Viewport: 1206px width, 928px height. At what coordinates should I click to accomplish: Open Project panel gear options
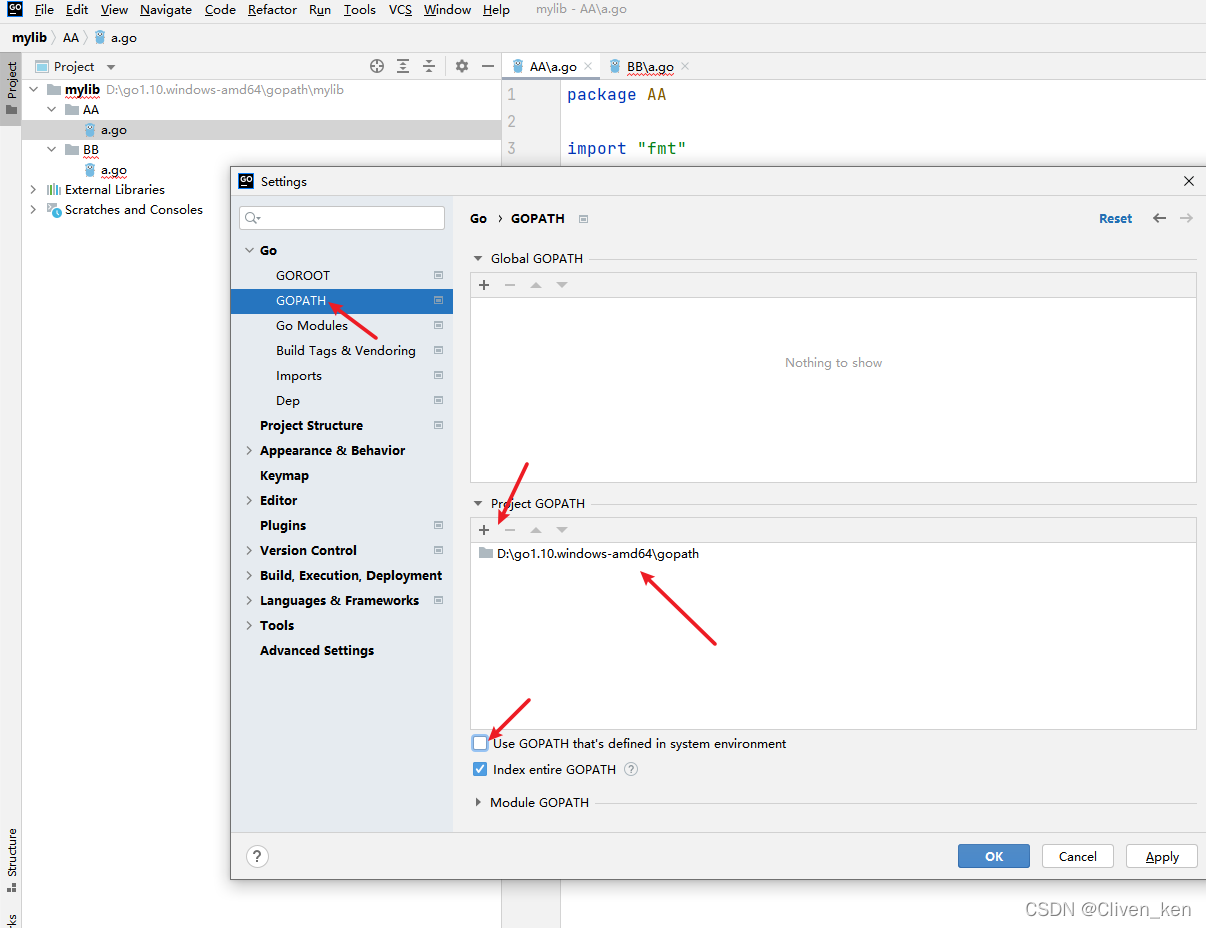461,66
